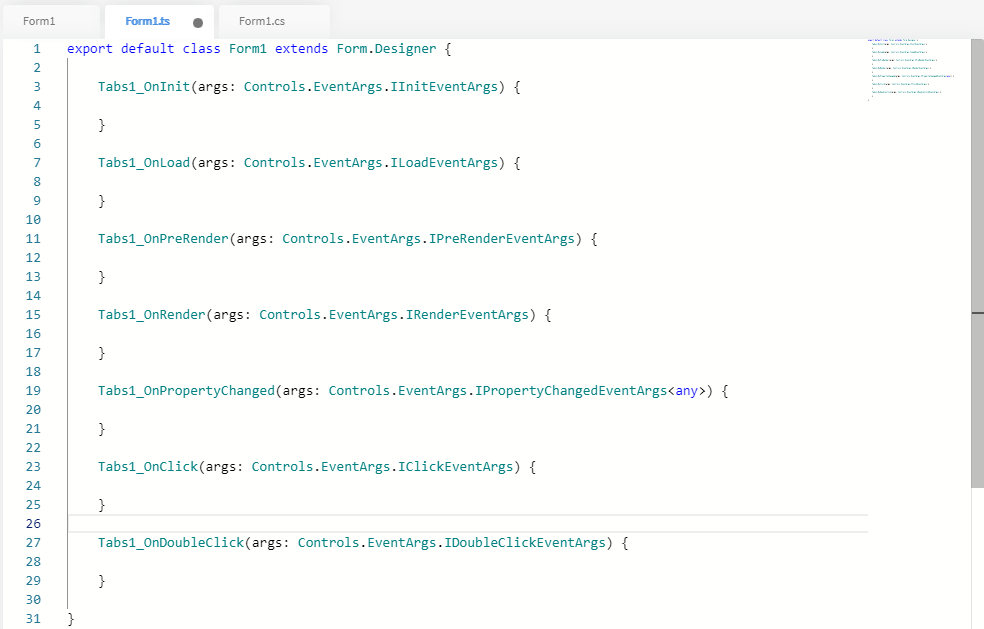
Task: Click the Tabs1_OnPropertyChanged method name
Action: (186, 390)
